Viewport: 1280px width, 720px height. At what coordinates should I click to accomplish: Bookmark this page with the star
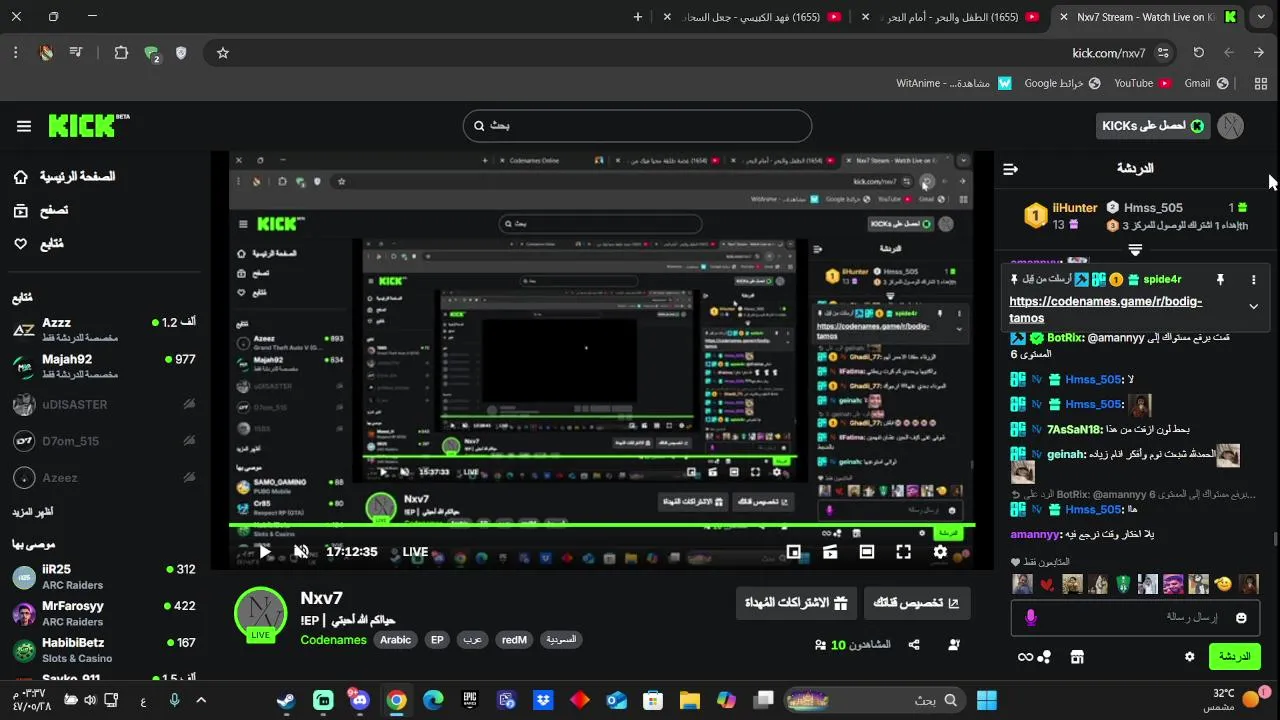(223, 53)
